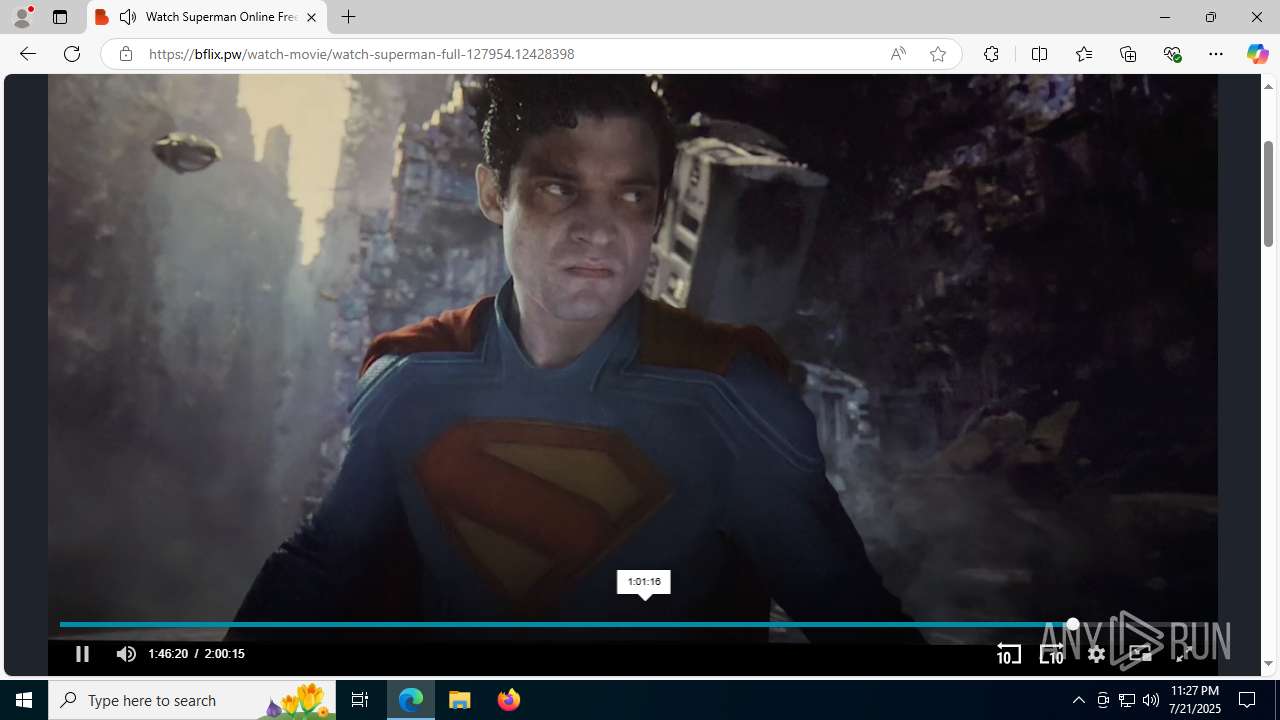Minimize the browser window

click(1164, 17)
